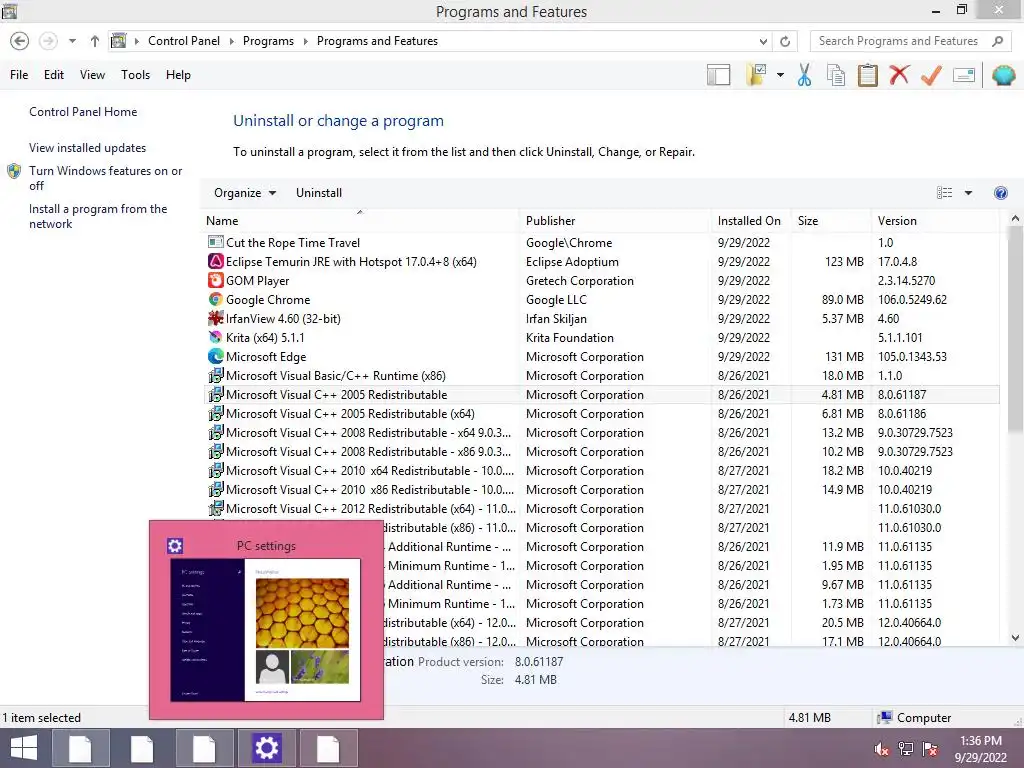
Task: Open Turn Windows features on or off
Action: 106,178
